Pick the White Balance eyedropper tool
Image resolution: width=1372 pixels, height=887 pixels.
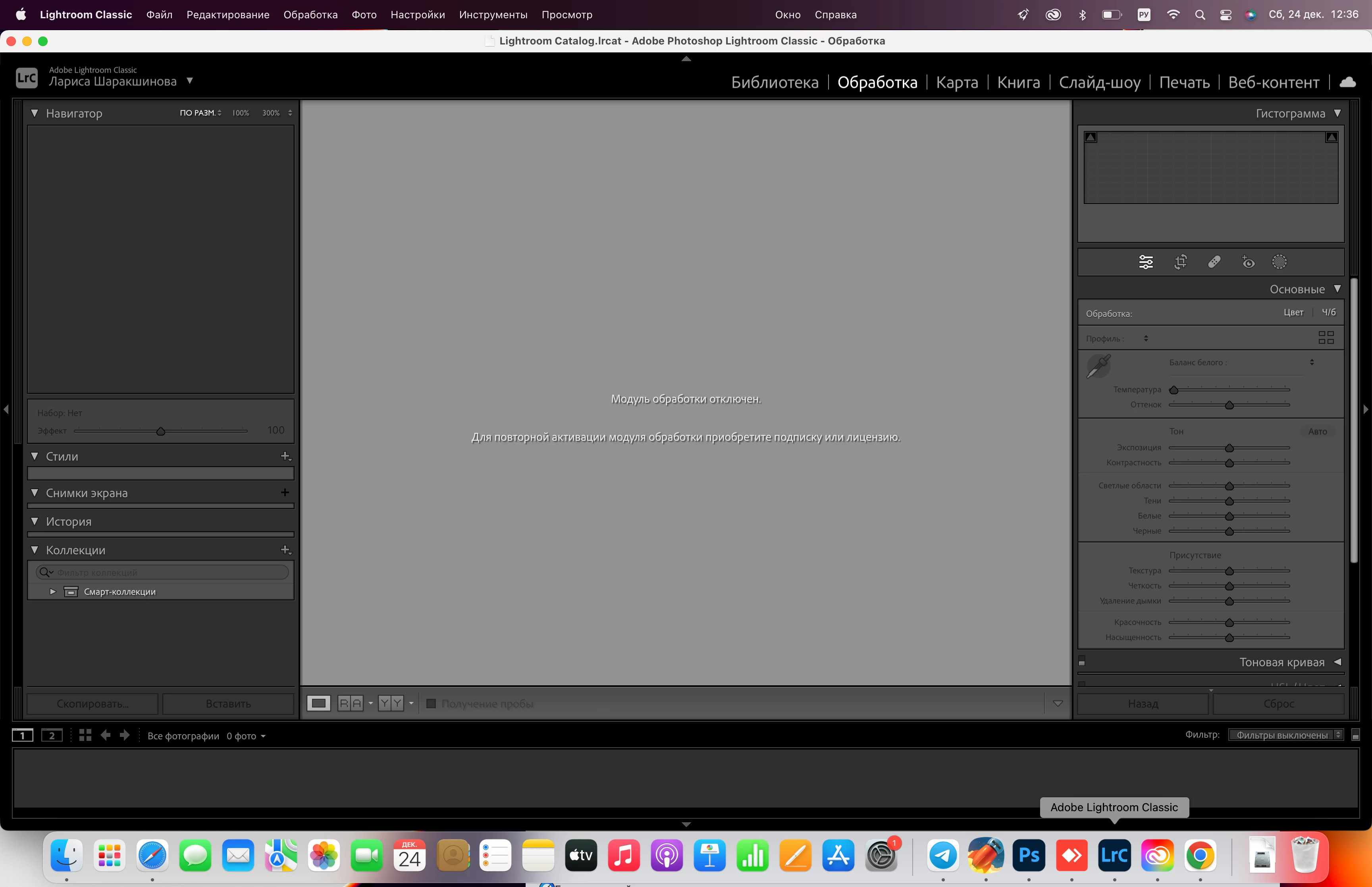[x=1098, y=366]
